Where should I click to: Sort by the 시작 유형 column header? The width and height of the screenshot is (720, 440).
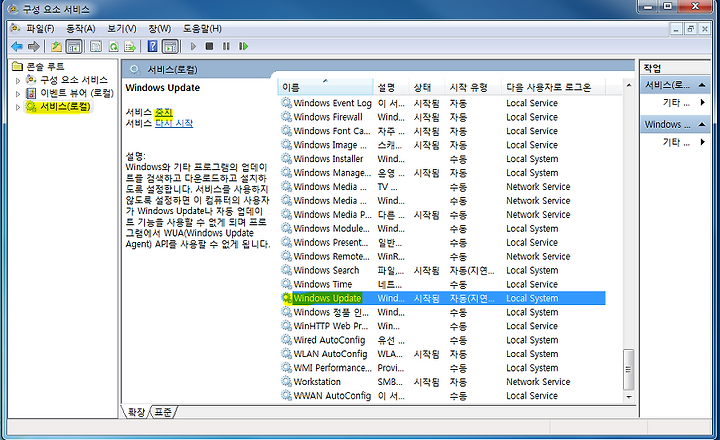[x=473, y=87]
